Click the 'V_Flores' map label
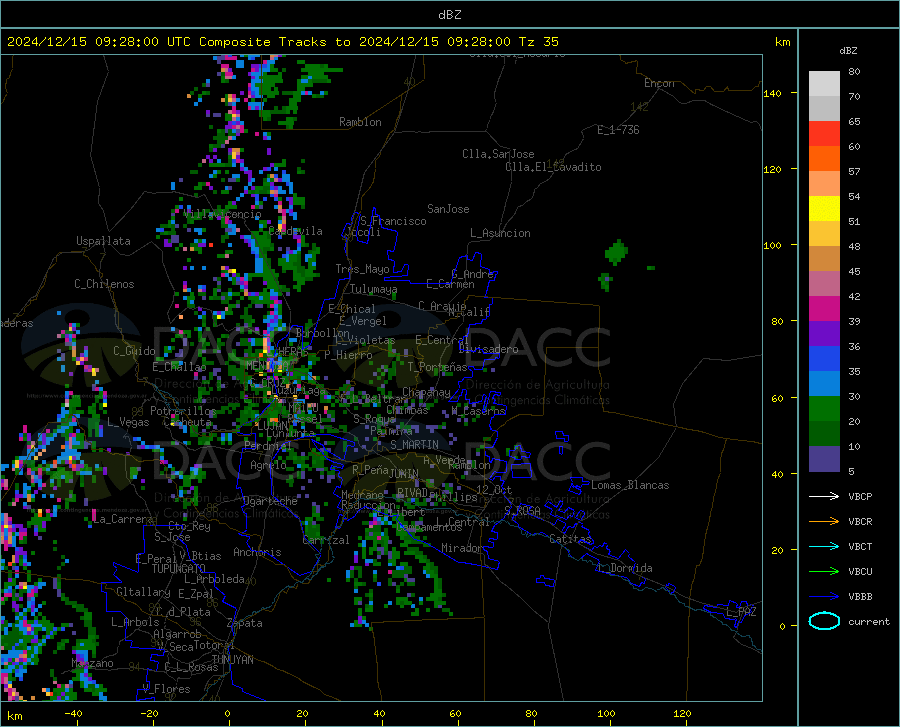This screenshot has height=727, width=900. point(166,689)
